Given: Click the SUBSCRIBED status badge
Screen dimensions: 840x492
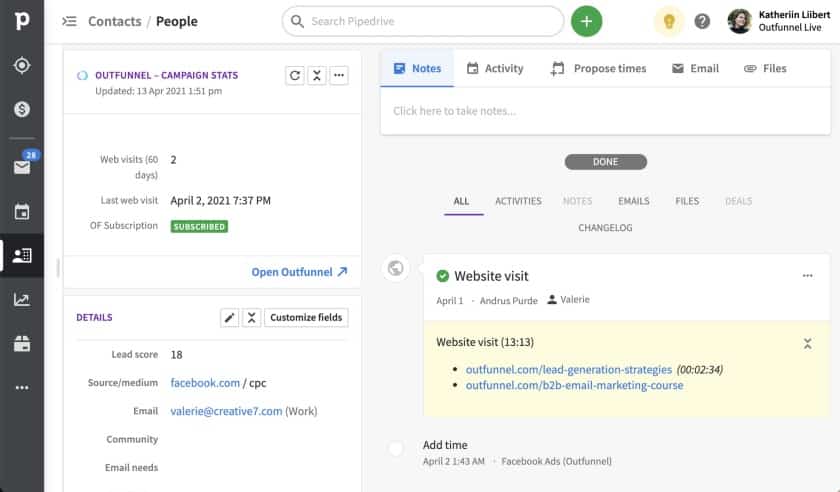Looking at the screenshot, I should 199,227.
